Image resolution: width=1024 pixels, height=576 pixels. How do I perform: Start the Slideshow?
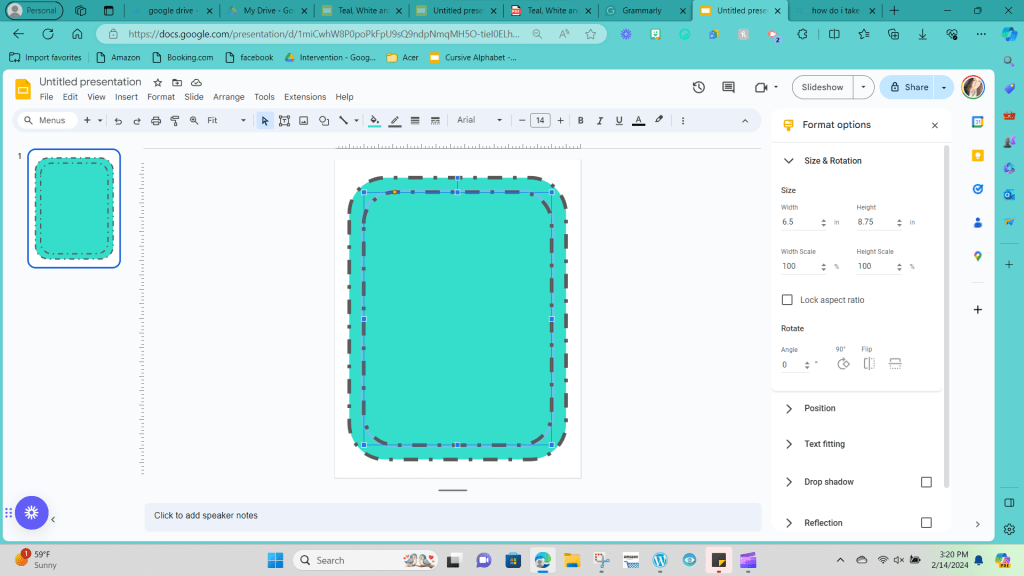point(822,87)
